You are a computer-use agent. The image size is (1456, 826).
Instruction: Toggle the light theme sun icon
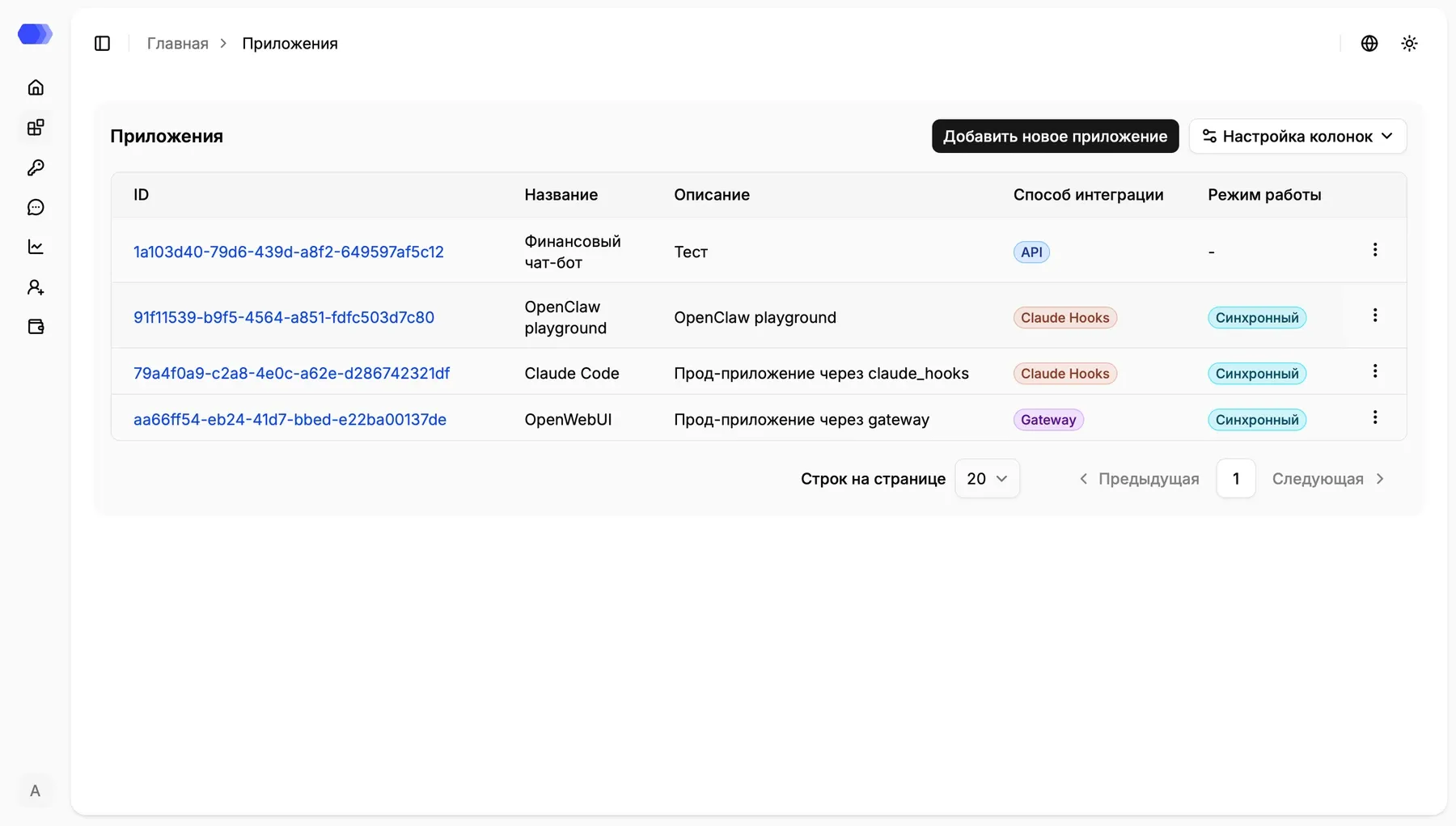point(1409,44)
